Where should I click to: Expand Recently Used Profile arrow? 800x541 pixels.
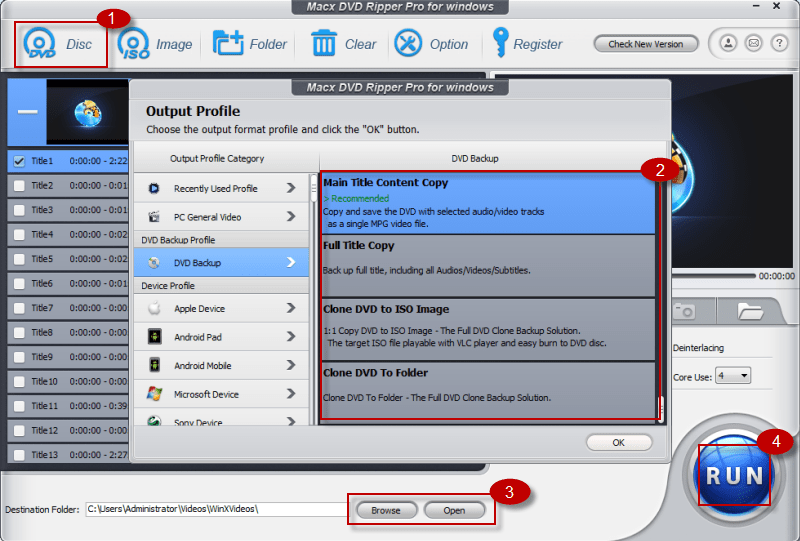pyautogui.click(x=291, y=188)
